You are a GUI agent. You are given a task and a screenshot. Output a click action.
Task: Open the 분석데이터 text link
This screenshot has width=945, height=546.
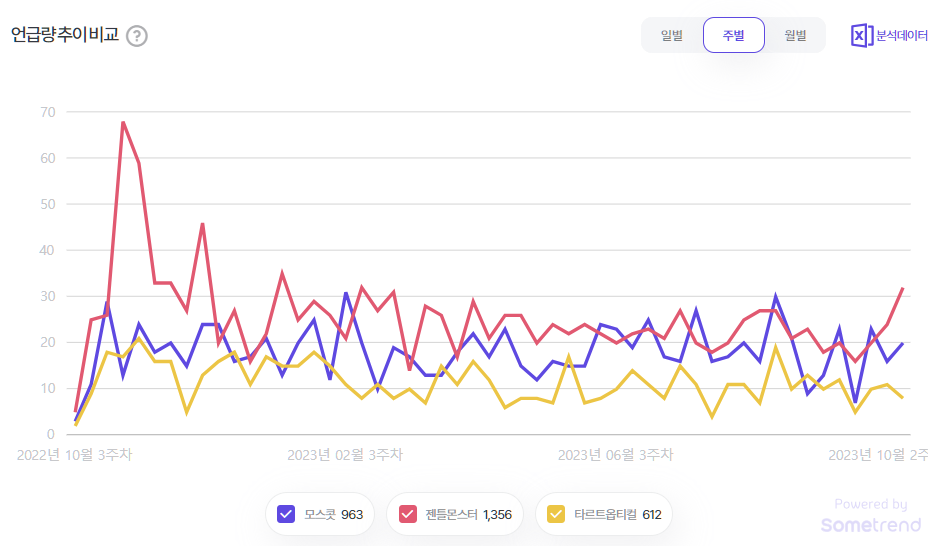coord(902,35)
